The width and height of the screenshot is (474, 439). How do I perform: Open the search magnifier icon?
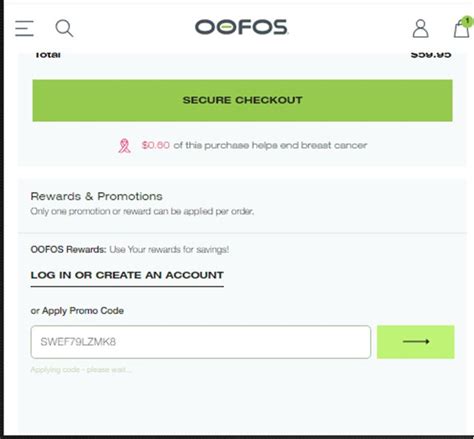[64, 28]
